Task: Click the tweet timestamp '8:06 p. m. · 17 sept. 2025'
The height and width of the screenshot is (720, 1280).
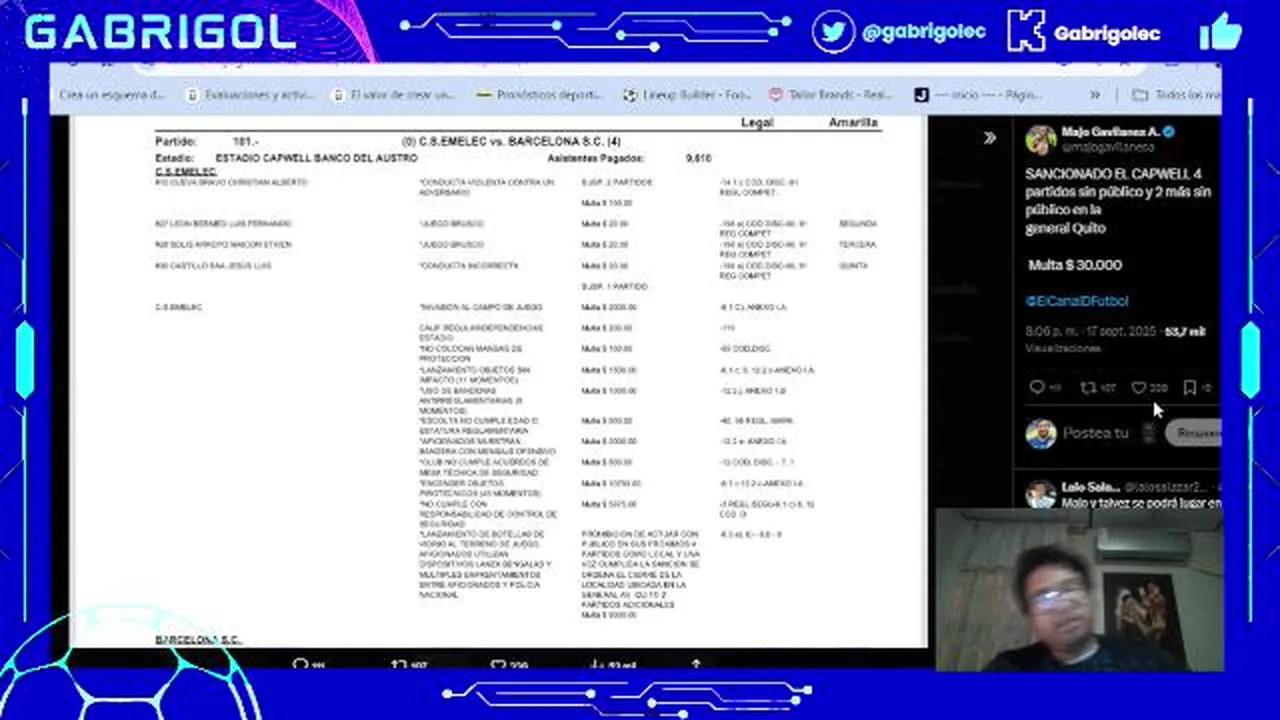Action: [1093, 331]
